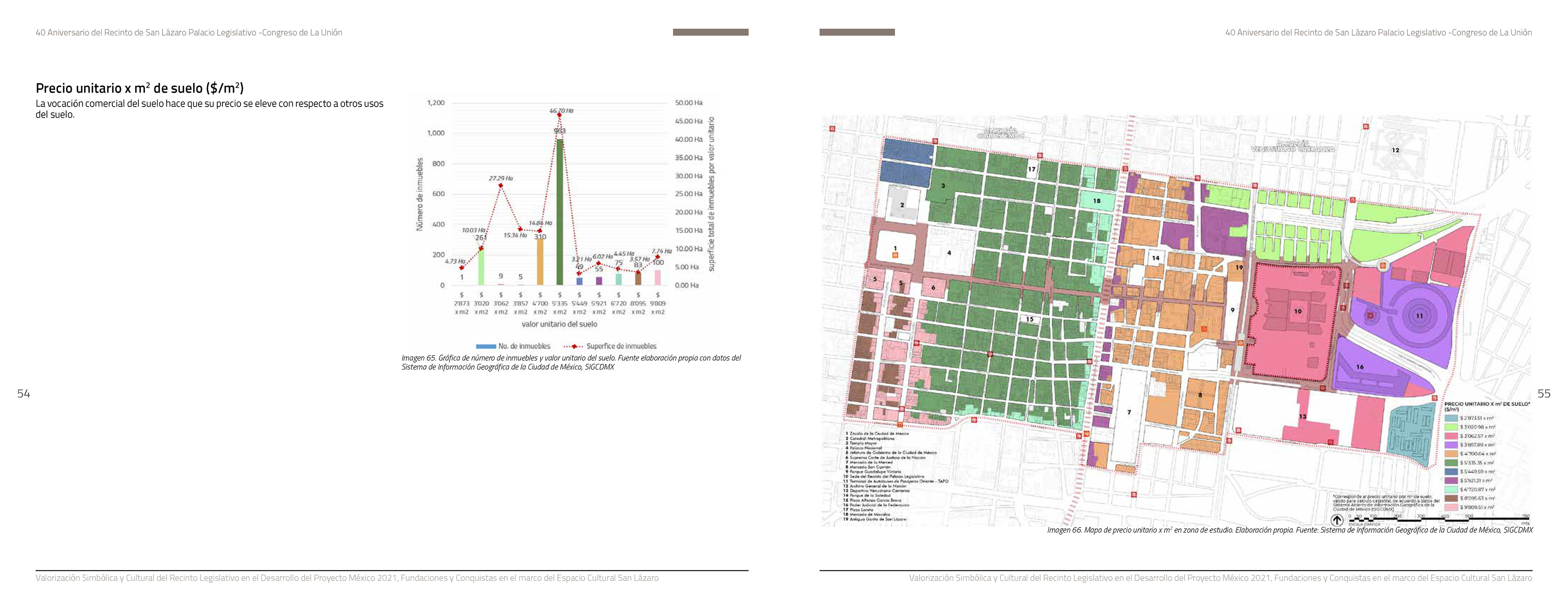Click the 'Precio unitario x m² de suelo' heading

click(139, 88)
